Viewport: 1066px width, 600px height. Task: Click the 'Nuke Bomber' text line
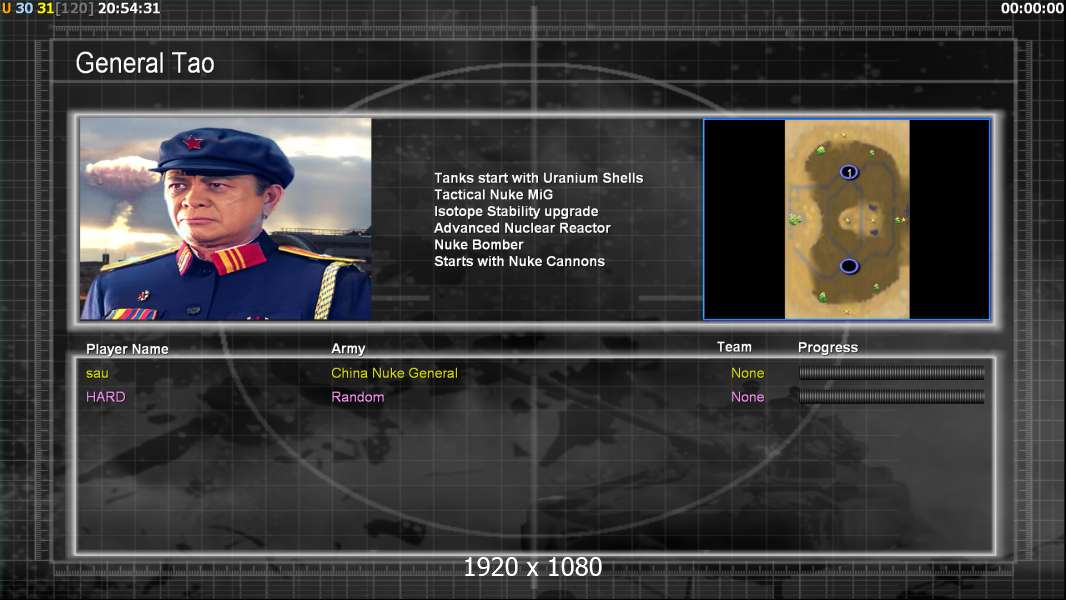click(x=479, y=245)
